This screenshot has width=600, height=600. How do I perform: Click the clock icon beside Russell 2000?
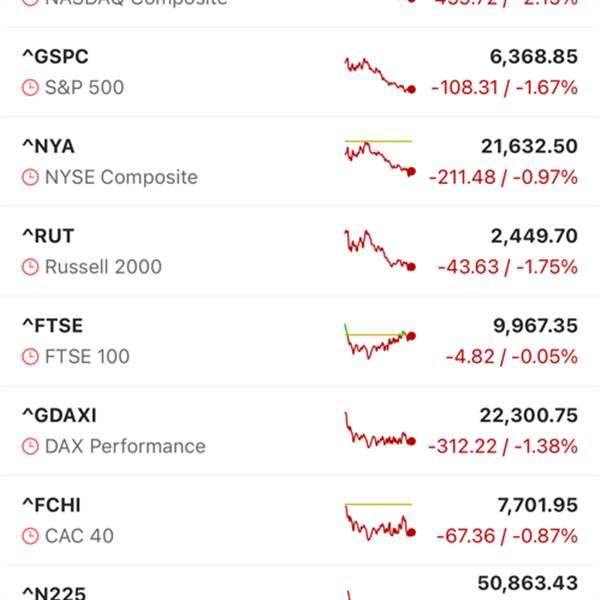[x=30, y=267]
